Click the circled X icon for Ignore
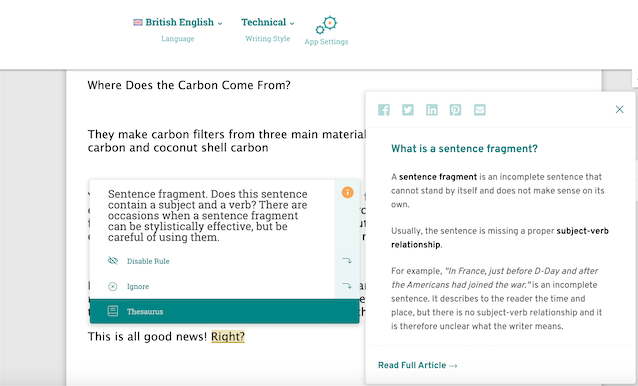 (x=113, y=287)
